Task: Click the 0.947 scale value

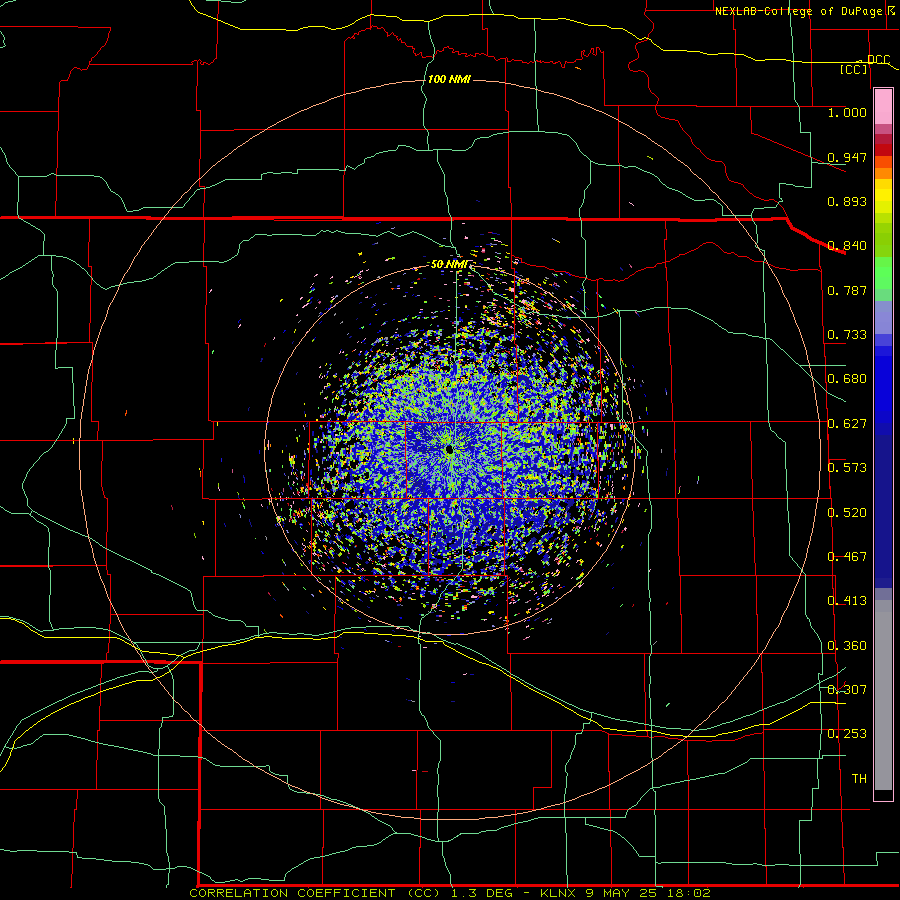Action: point(847,157)
